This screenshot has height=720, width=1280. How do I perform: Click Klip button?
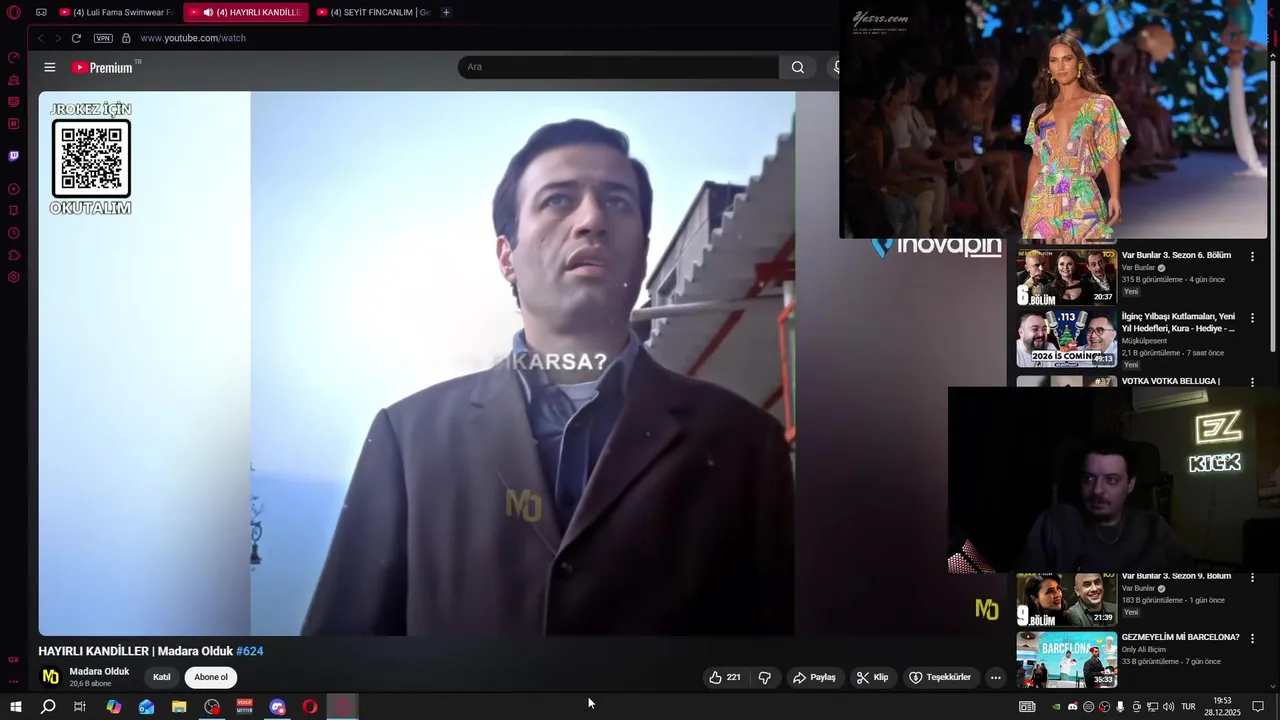pyautogui.click(x=872, y=677)
